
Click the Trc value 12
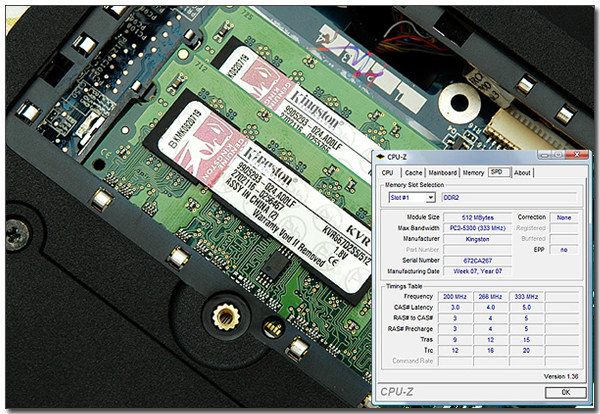[x=455, y=350]
